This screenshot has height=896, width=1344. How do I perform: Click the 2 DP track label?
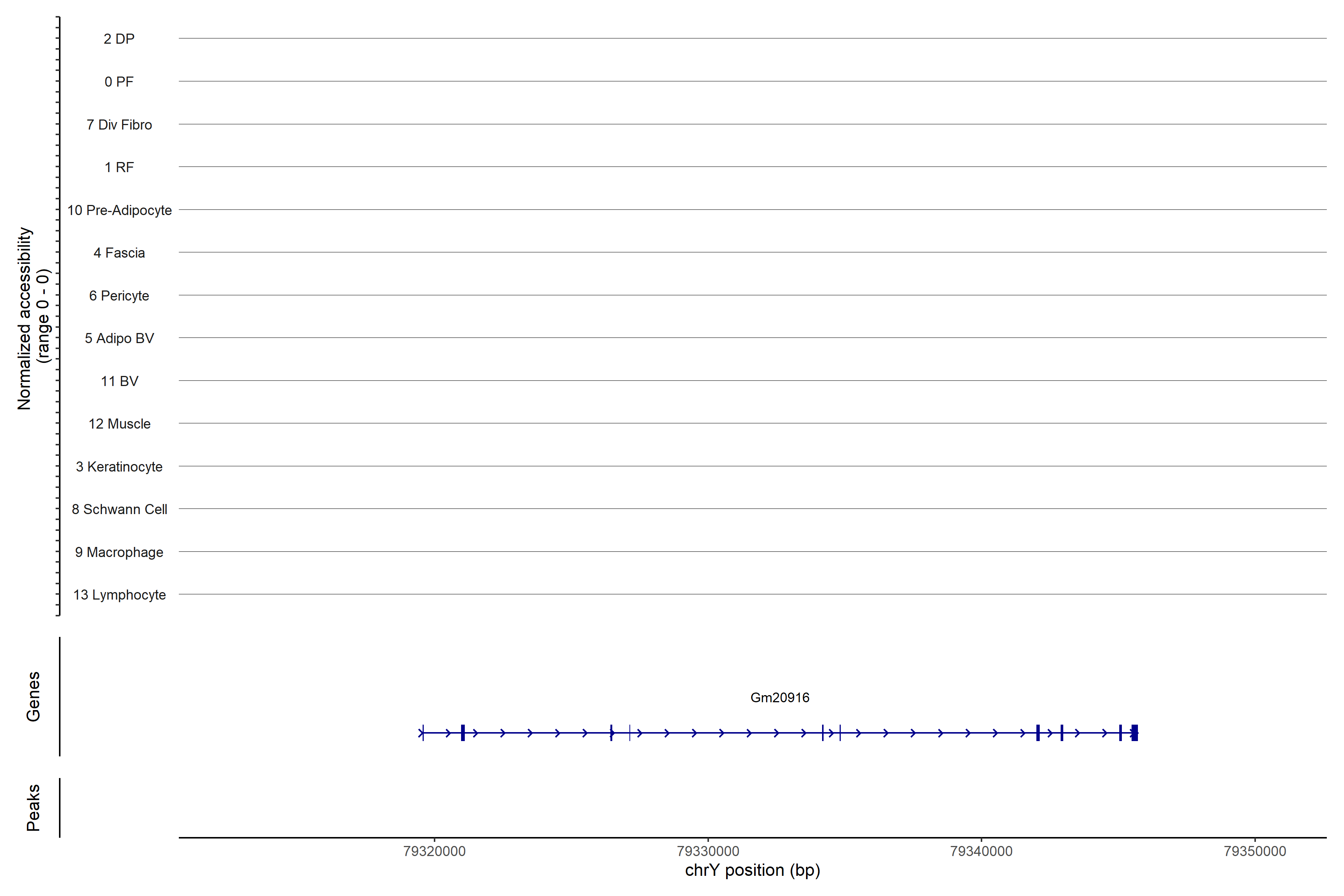click(x=119, y=39)
